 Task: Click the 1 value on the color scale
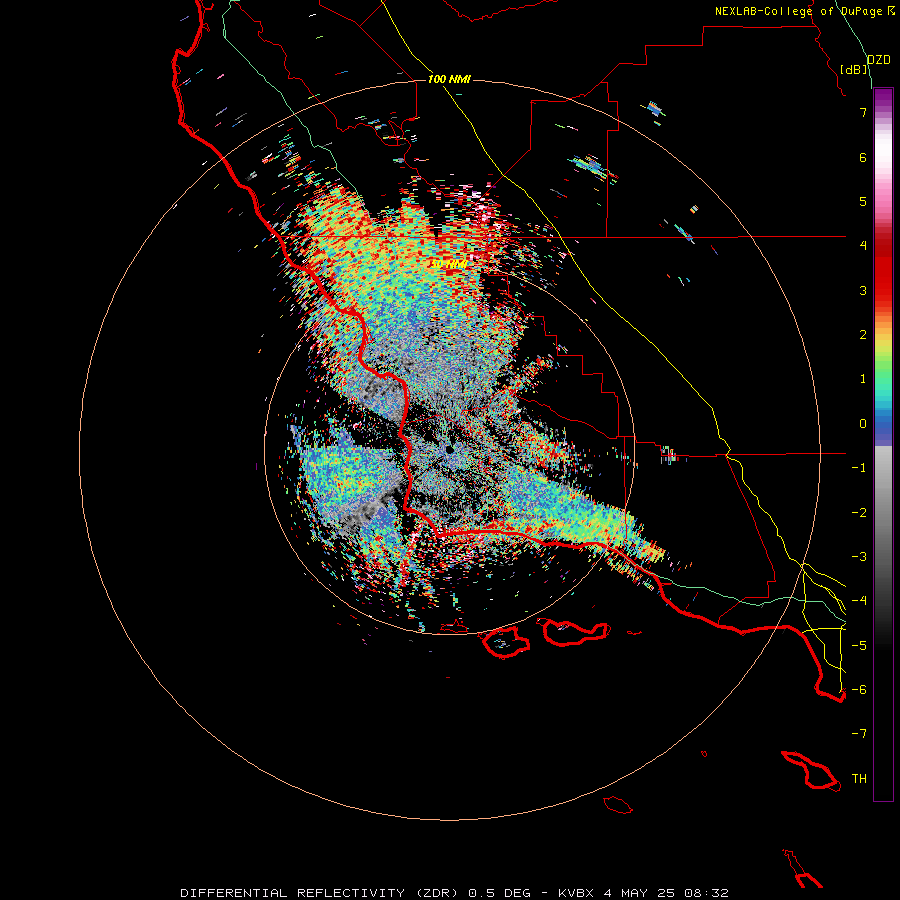(863, 379)
